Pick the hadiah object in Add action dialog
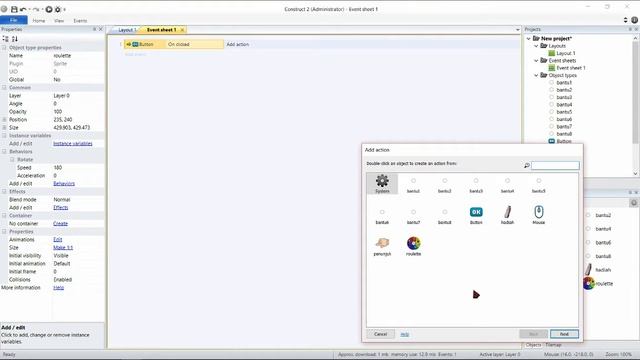 (507, 215)
